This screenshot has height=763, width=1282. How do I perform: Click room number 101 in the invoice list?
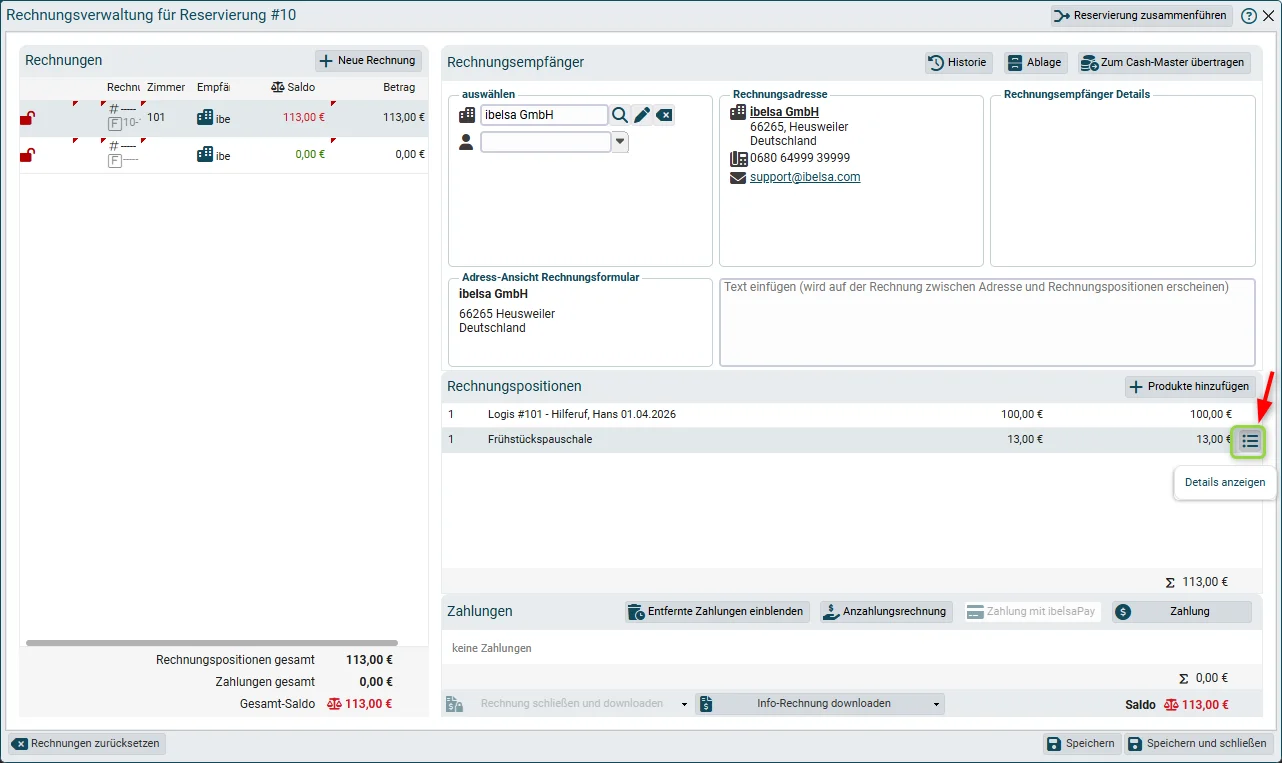tap(156, 117)
